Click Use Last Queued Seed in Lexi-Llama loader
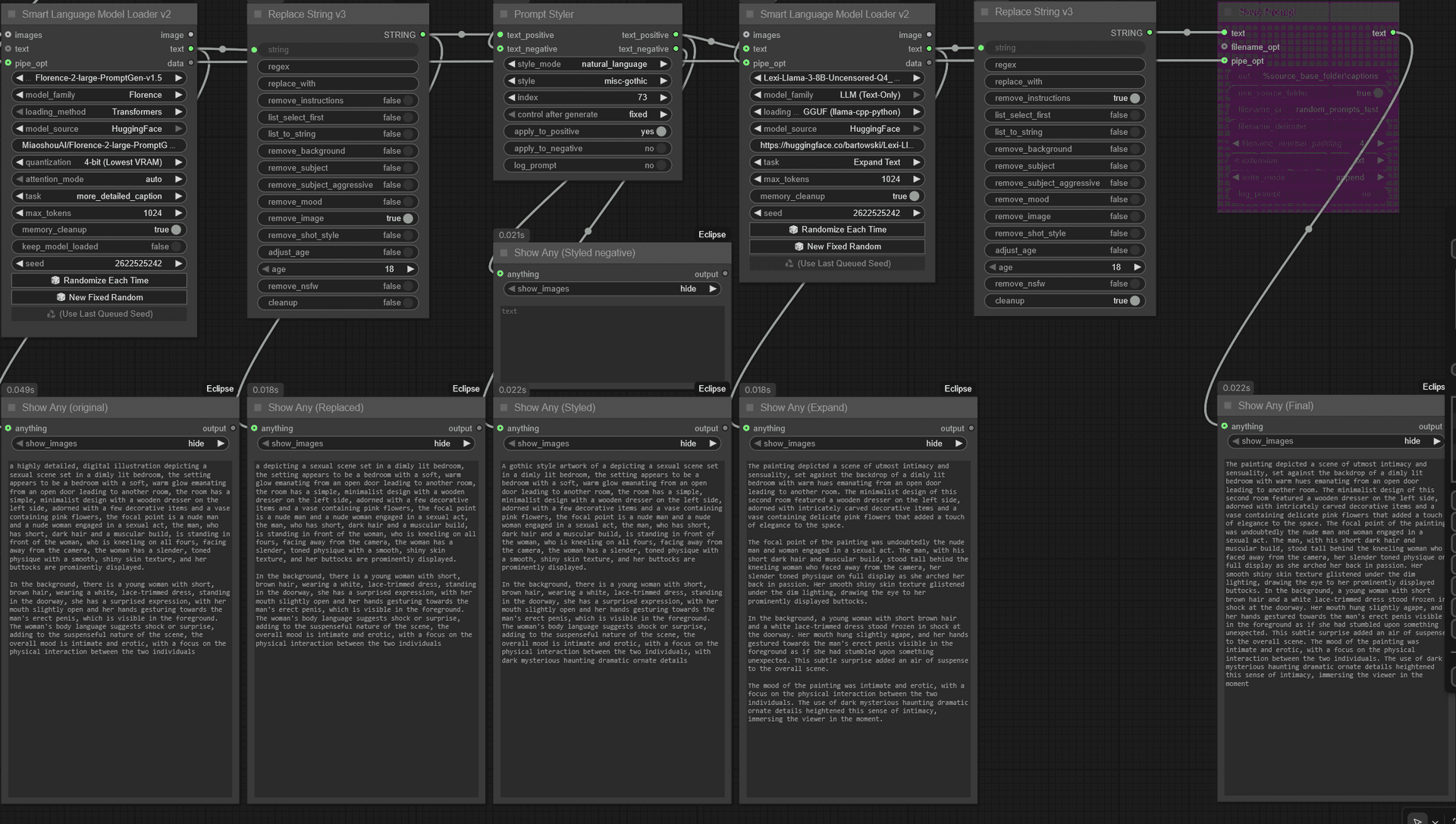 tap(837, 264)
